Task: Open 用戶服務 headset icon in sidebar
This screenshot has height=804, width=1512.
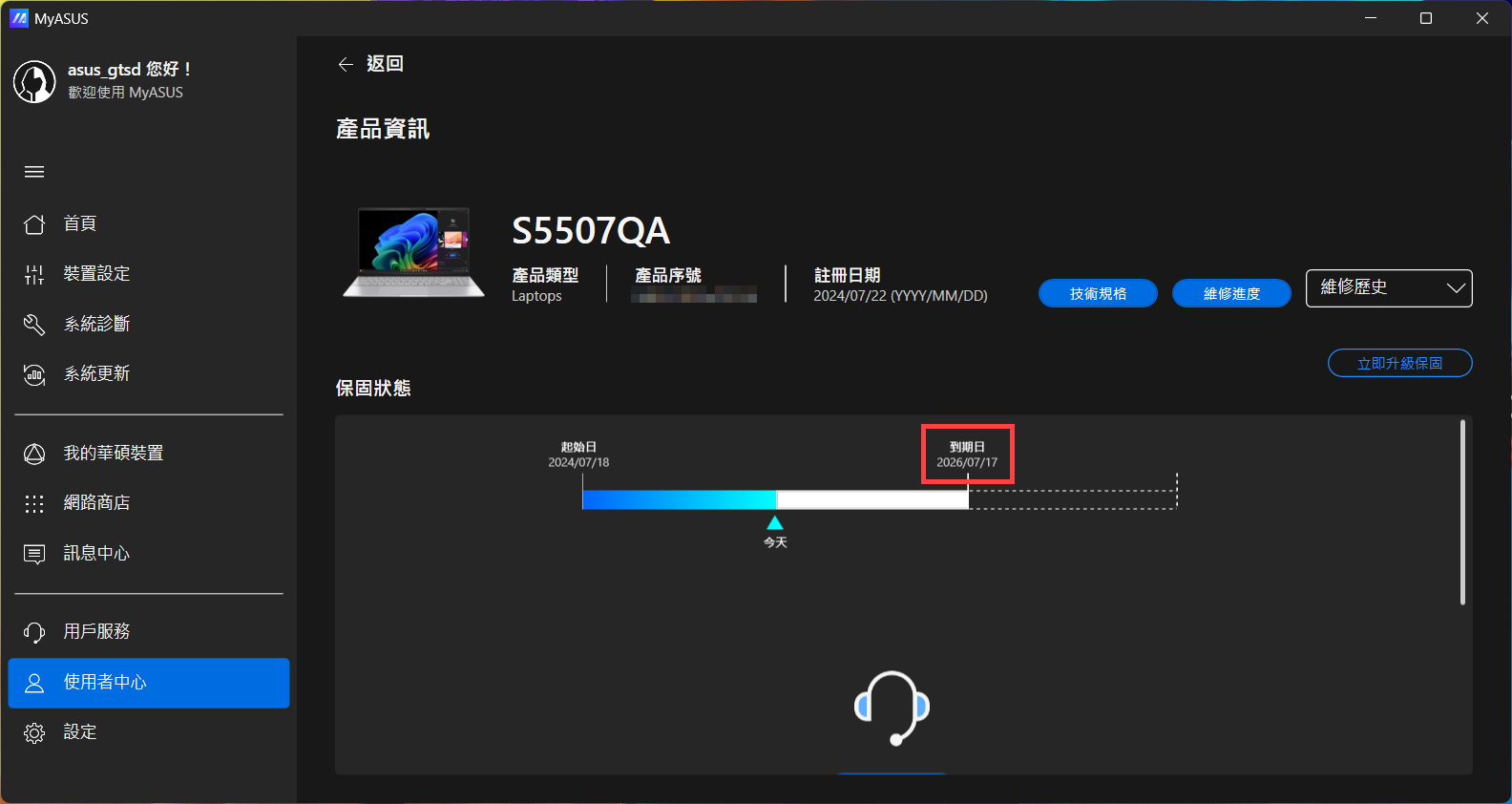Action: point(34,632)
